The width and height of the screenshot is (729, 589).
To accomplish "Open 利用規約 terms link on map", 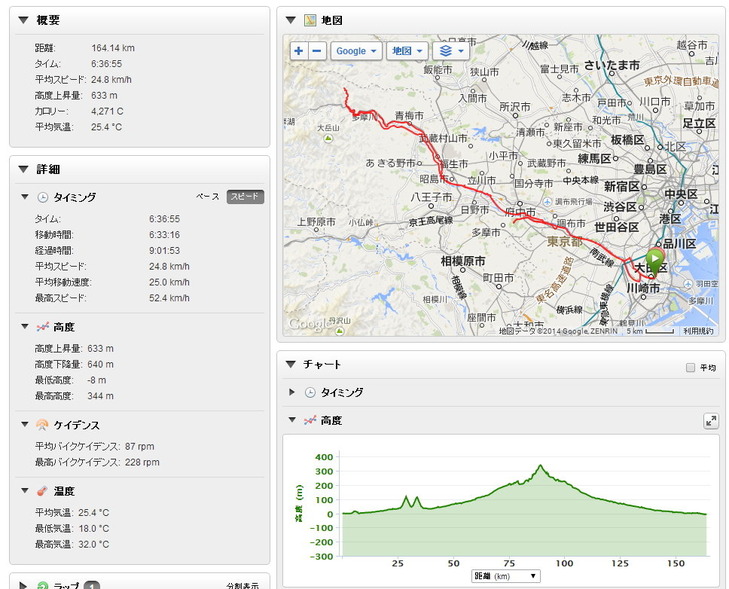I will 698,331.
